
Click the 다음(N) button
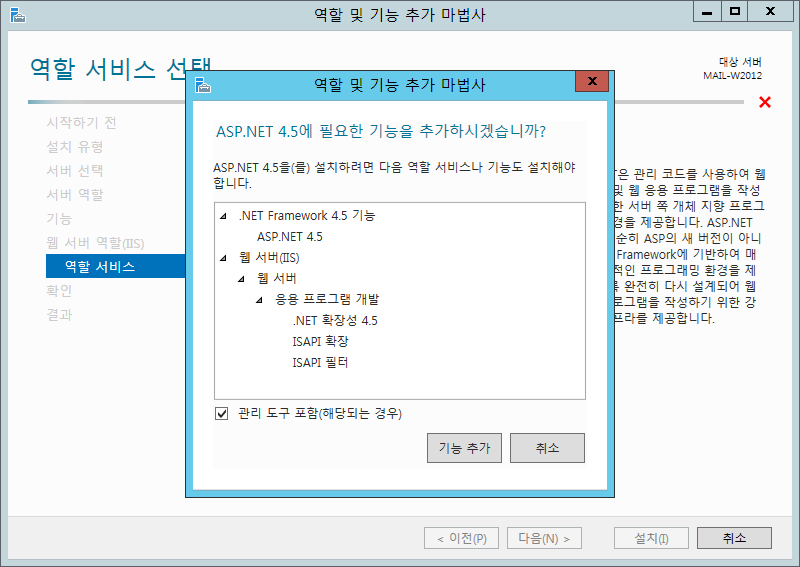tap(544, 538)
